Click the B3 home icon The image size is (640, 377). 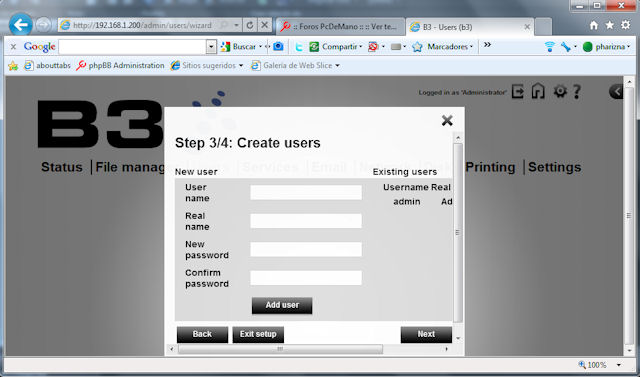pyautogui.click(x=538, y=91)
